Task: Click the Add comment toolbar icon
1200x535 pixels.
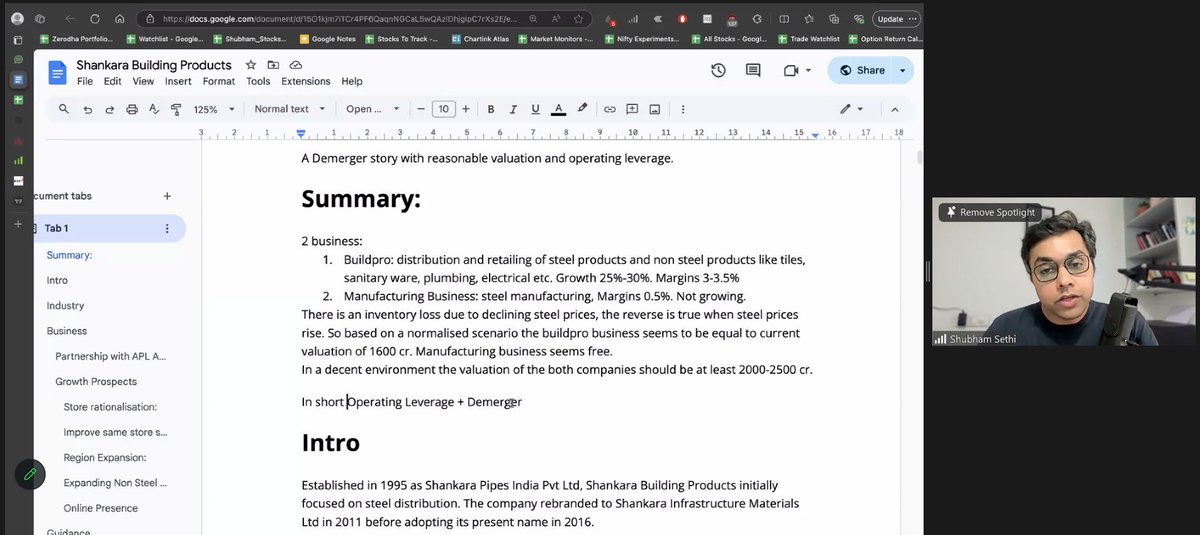Action: (x=632, y=109)
